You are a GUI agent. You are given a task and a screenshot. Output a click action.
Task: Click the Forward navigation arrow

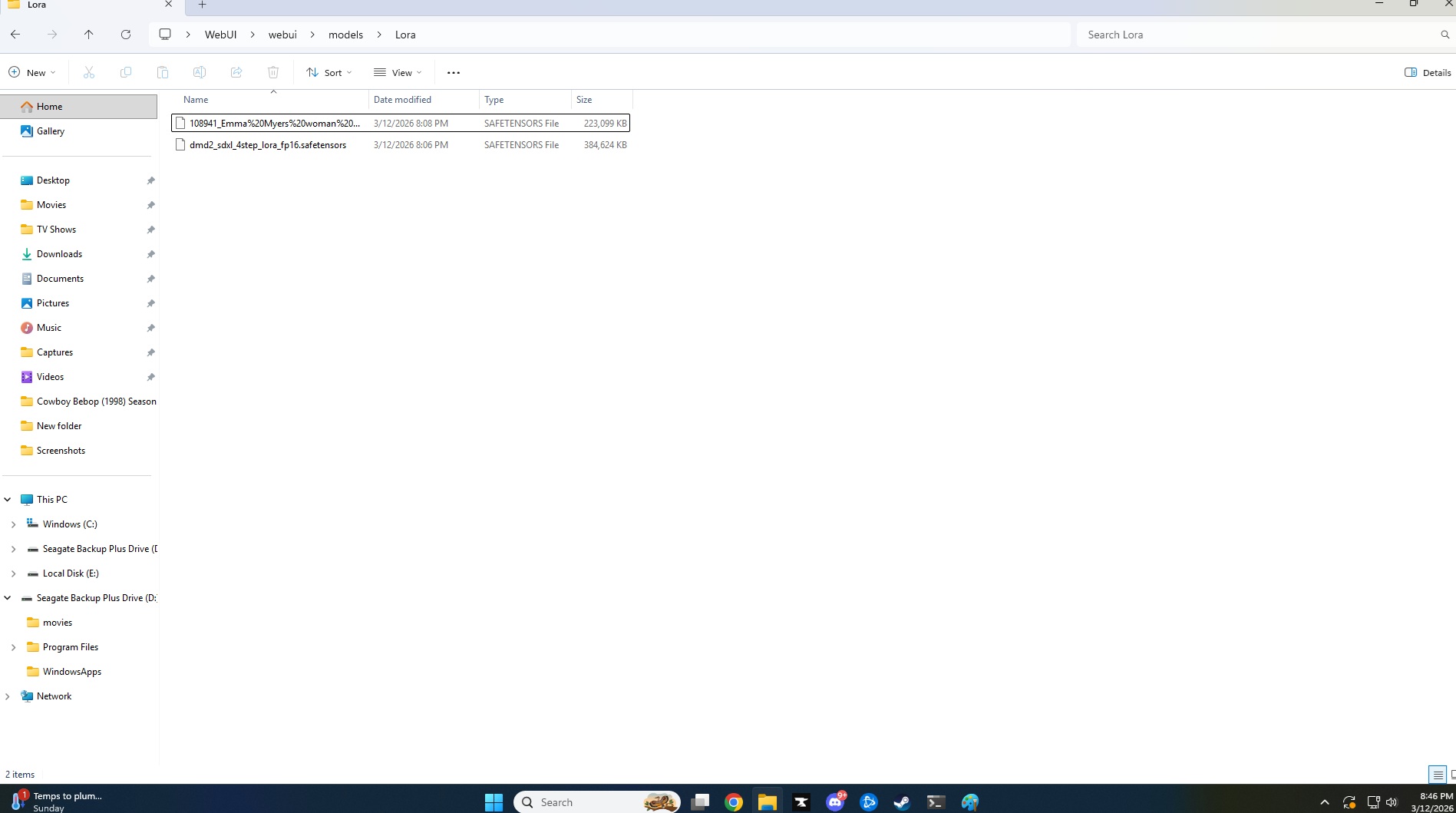tap(52, 35)
